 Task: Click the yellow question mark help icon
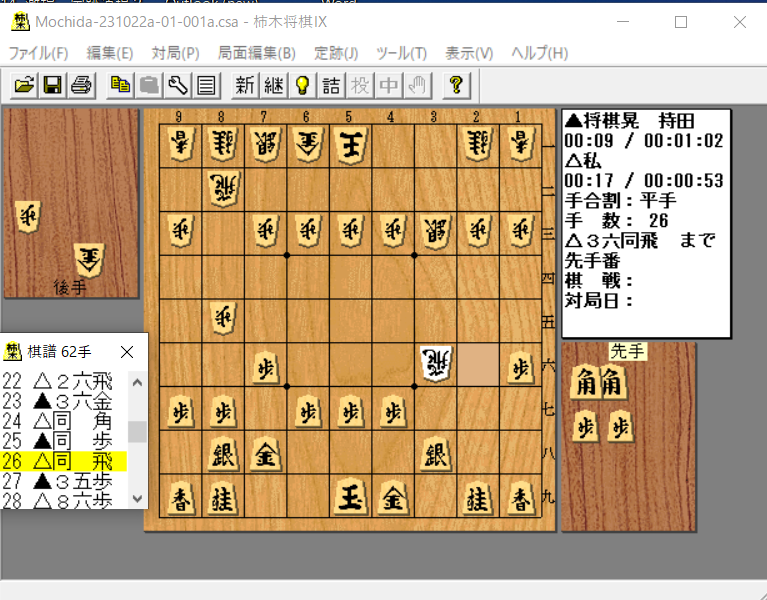456,86
